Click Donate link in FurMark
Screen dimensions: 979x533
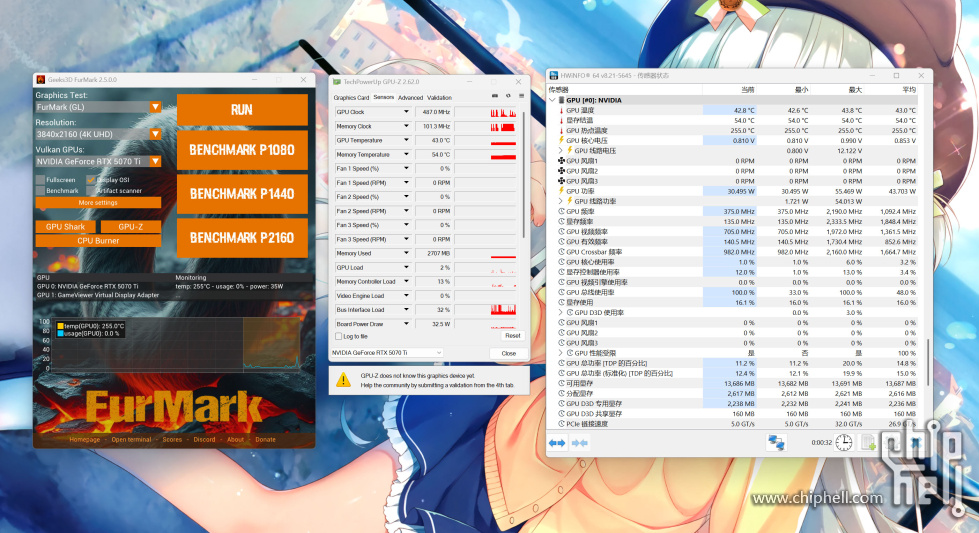(265, 439)
